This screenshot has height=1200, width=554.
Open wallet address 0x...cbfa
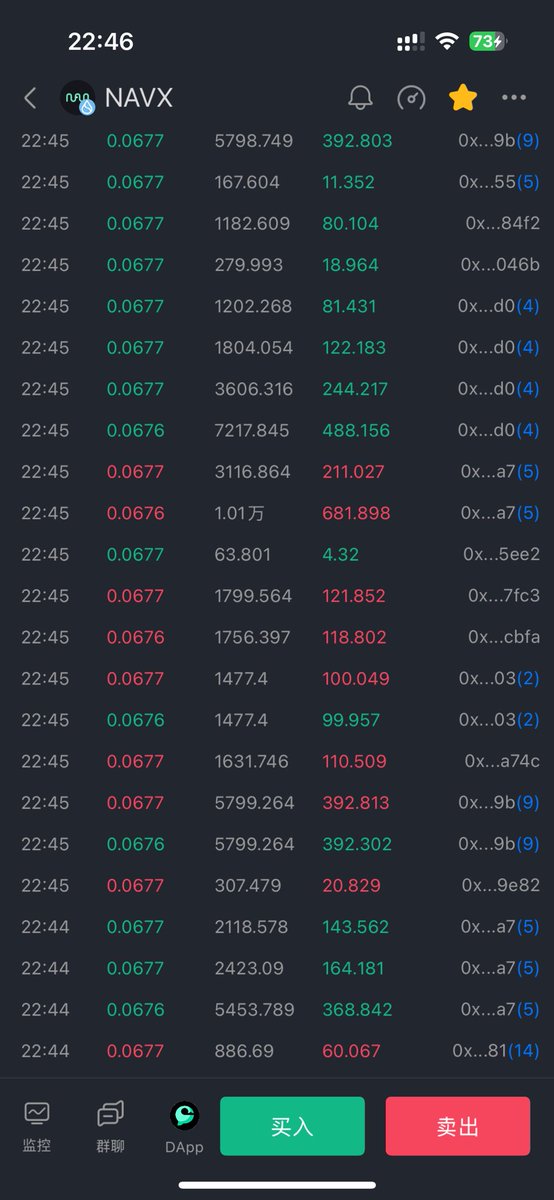(504, 637)
